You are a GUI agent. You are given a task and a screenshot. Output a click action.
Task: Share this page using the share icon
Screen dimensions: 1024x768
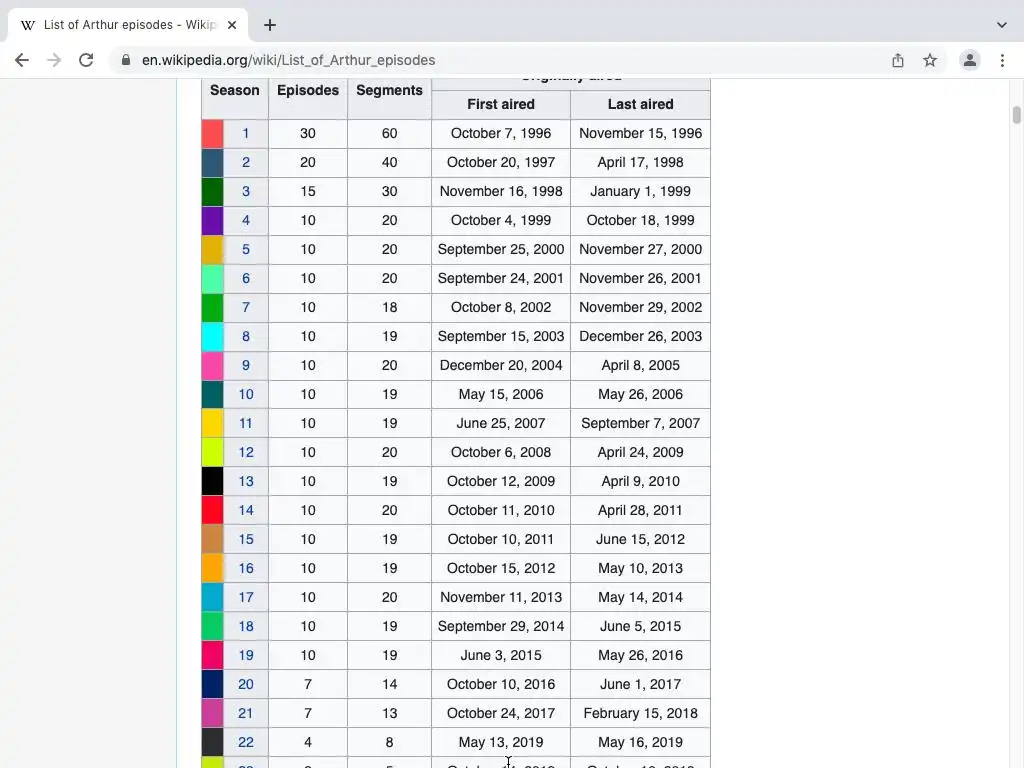[898, 60]
